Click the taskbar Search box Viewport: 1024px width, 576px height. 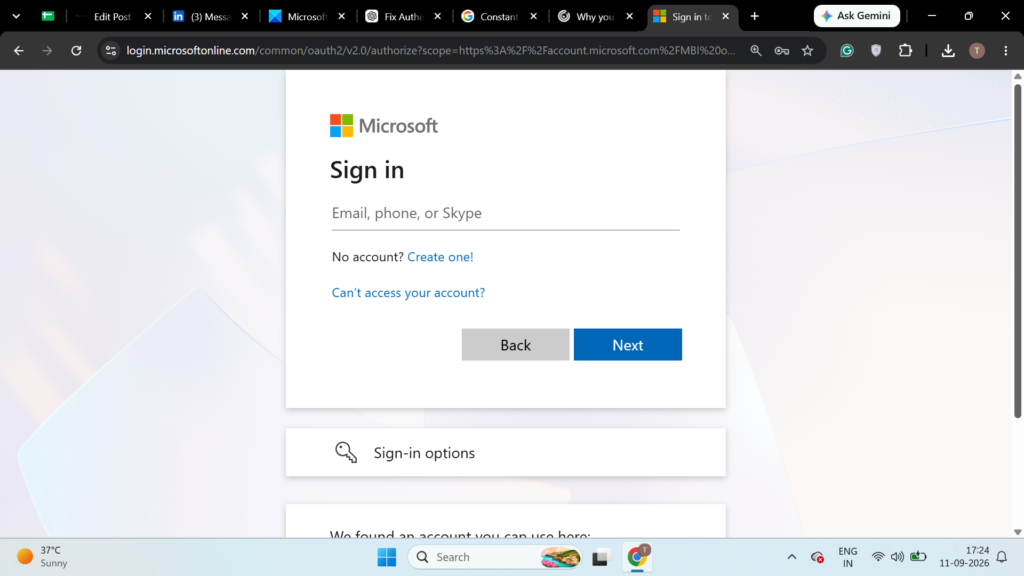point(494,557)
